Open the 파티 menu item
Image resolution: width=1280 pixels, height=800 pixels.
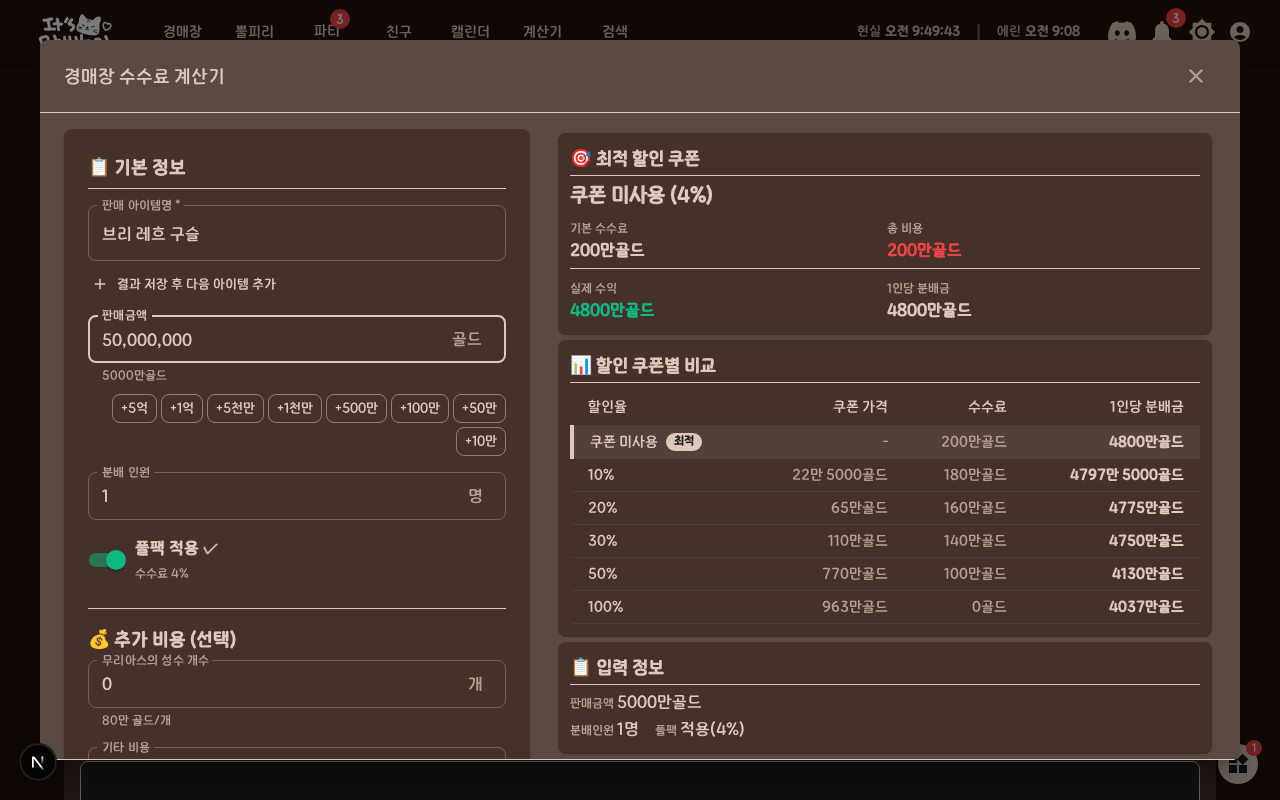click(x=327, y=31)
